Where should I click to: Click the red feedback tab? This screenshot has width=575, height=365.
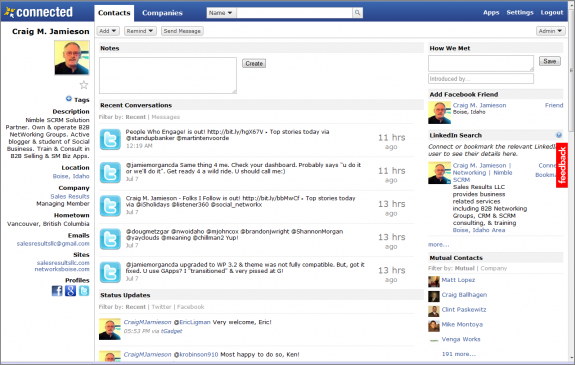pos(562,165)
